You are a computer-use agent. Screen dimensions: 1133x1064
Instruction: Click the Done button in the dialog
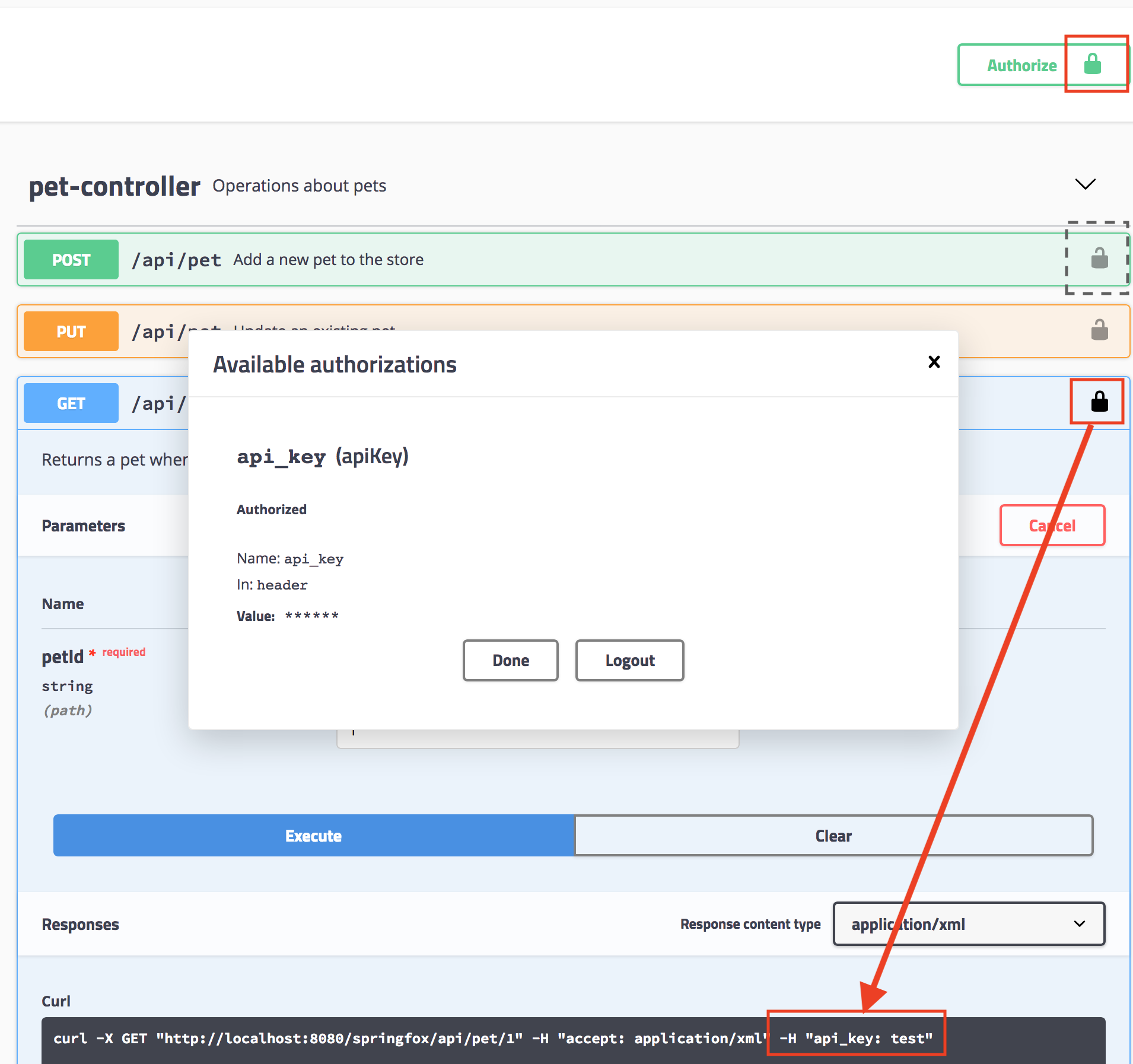pyautogui.click(x=510, y=660)
